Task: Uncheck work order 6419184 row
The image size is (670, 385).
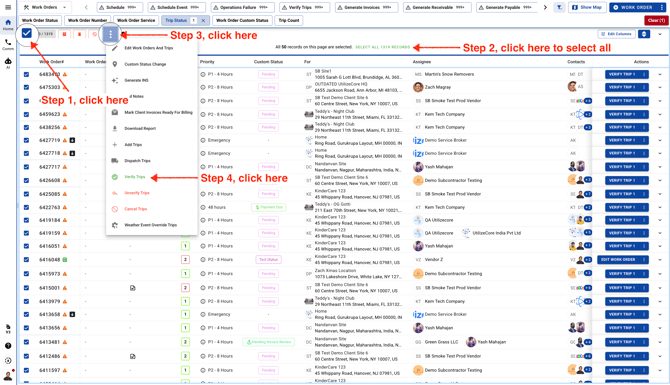Action: [26, 220]
